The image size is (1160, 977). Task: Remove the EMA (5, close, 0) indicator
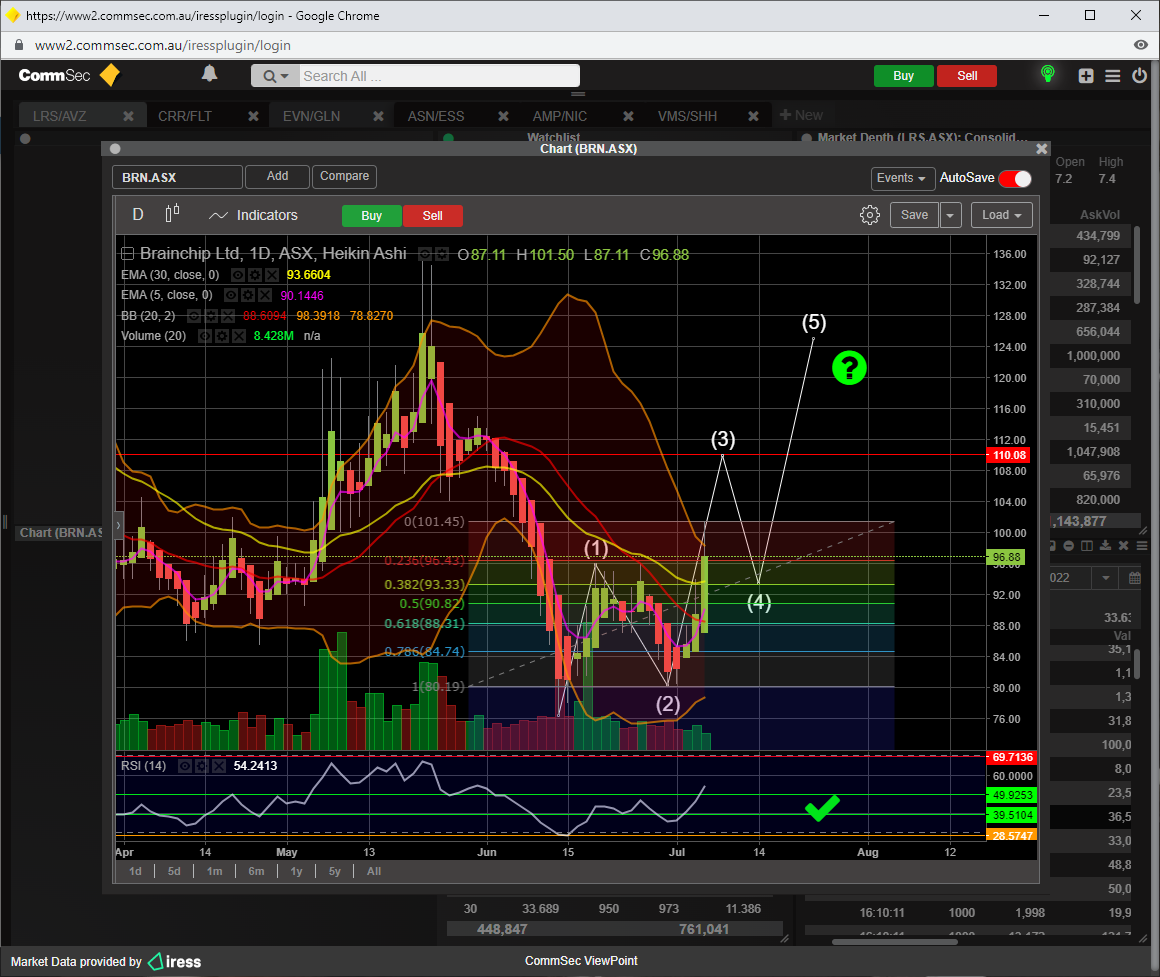265,295
